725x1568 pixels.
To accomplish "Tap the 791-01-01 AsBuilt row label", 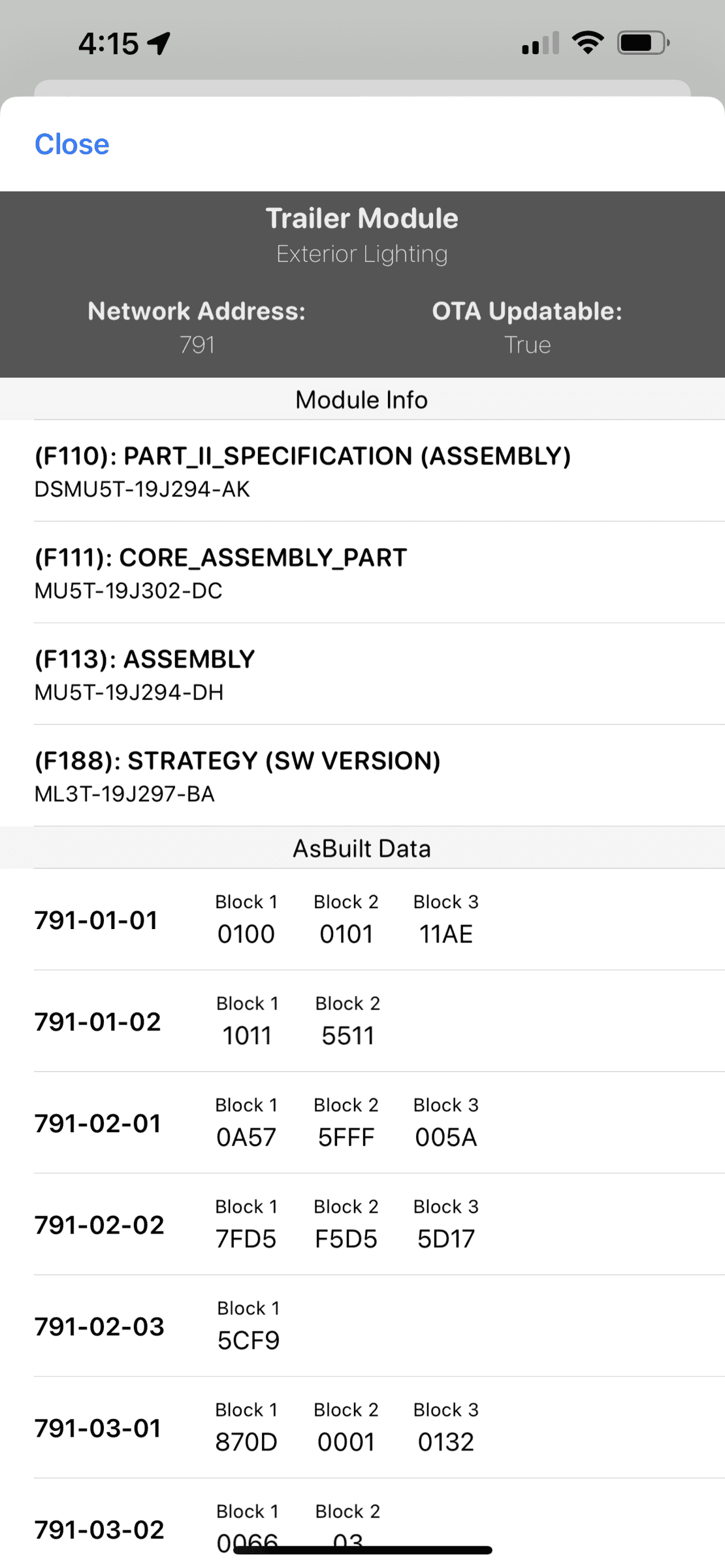I will point(96,920).
